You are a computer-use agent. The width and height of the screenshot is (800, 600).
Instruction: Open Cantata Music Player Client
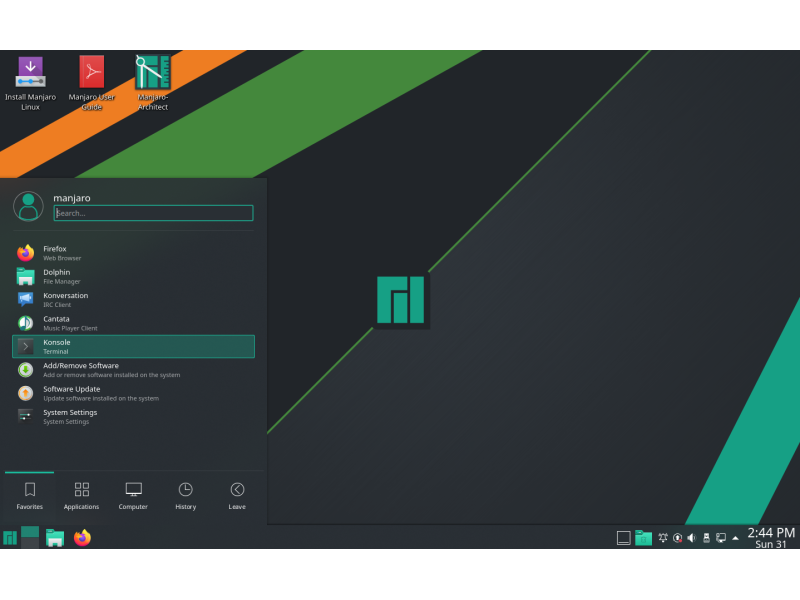pos(133,323)
